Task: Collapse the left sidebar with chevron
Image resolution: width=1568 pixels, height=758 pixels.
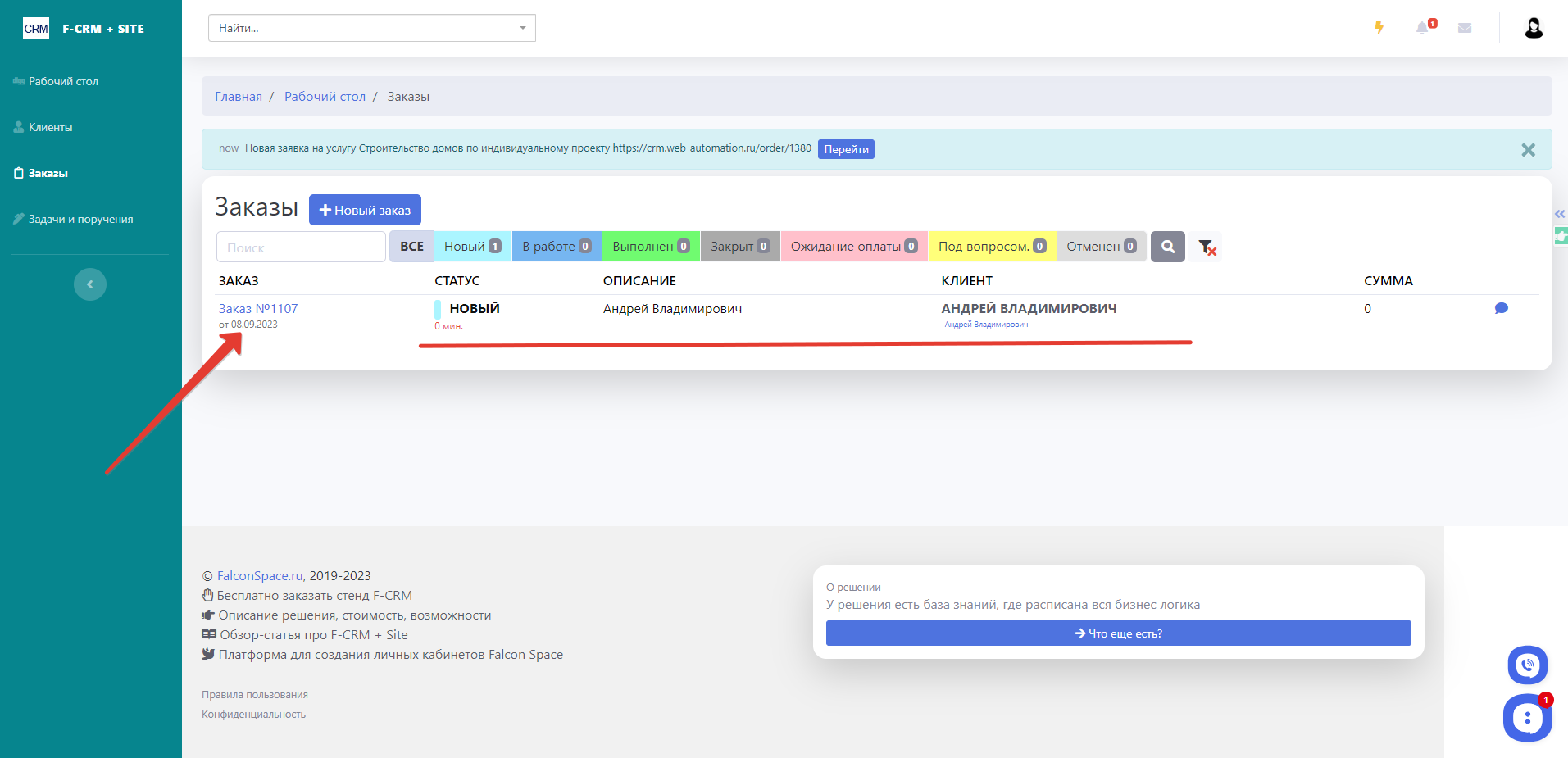Action: pyautogui.click(x=90, y=284)
